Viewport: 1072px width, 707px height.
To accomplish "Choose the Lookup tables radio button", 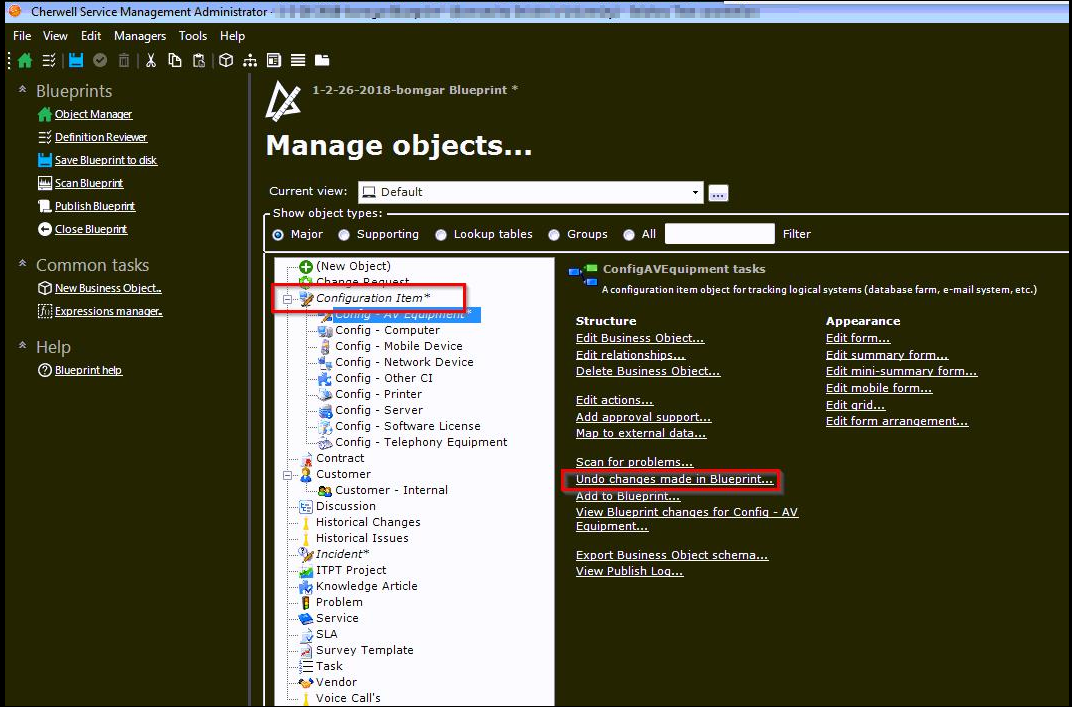I will 441,234.
